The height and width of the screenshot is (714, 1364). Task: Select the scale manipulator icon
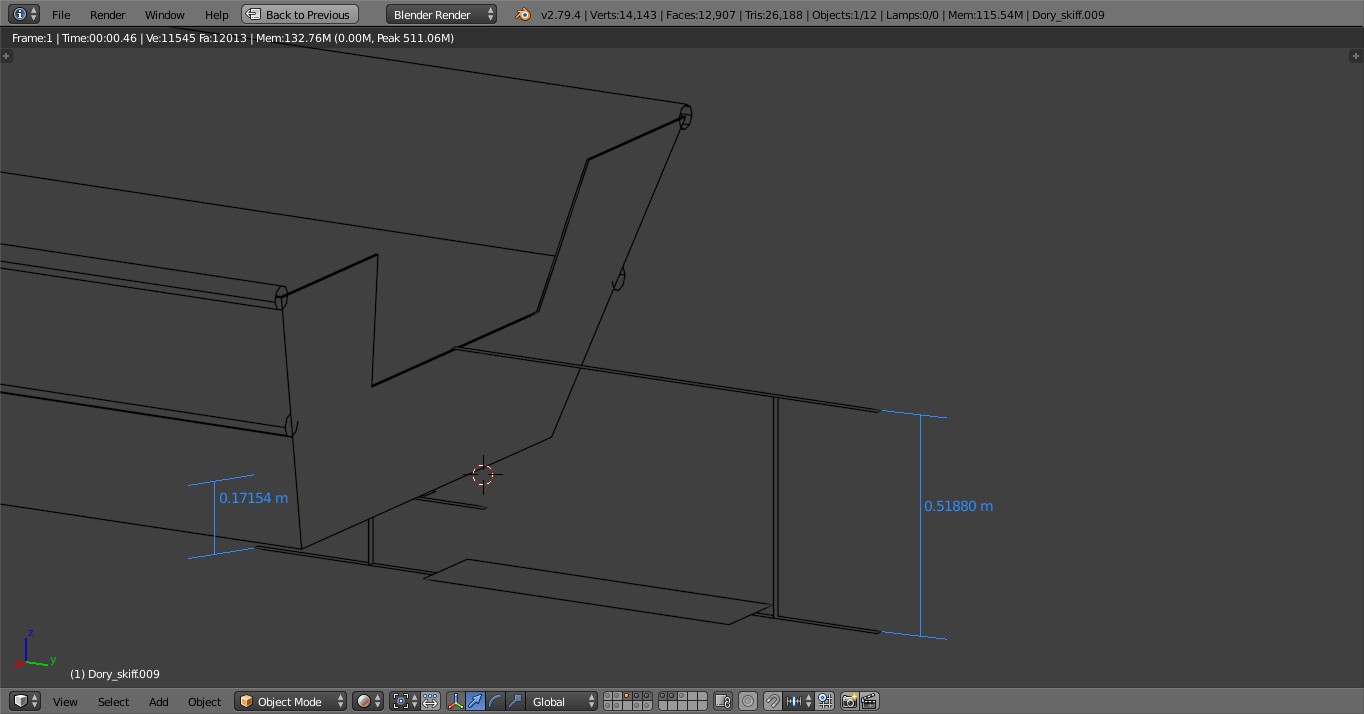tap(515, 701)
